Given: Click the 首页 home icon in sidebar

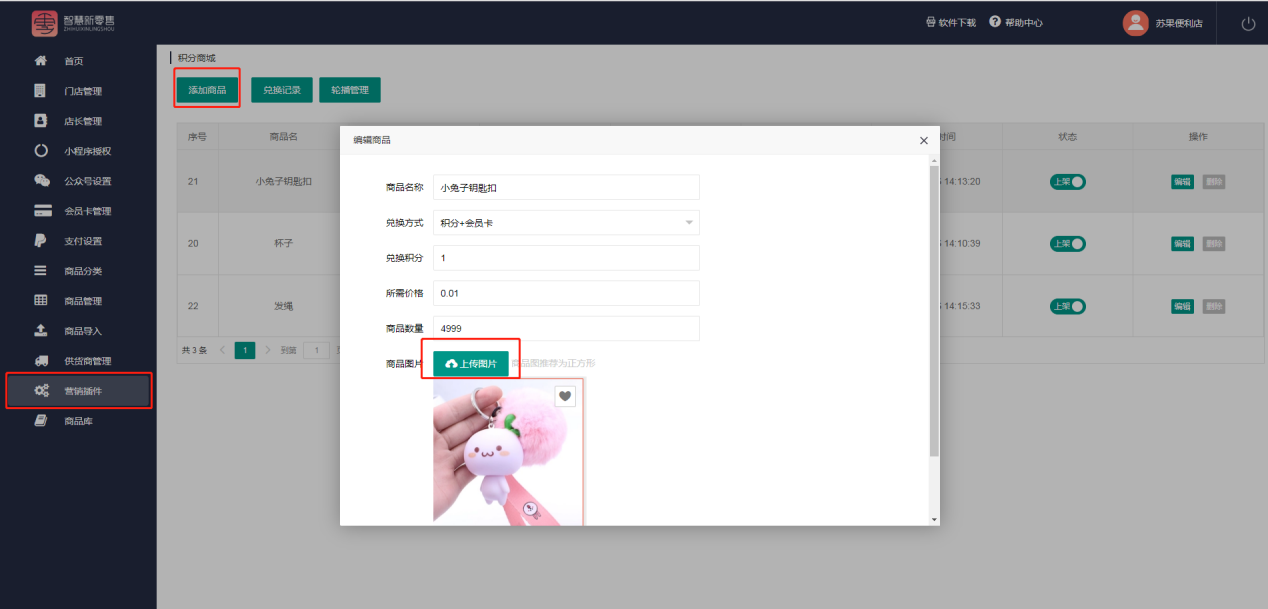Looking at the screenshot, I should [x=41, y=61].
